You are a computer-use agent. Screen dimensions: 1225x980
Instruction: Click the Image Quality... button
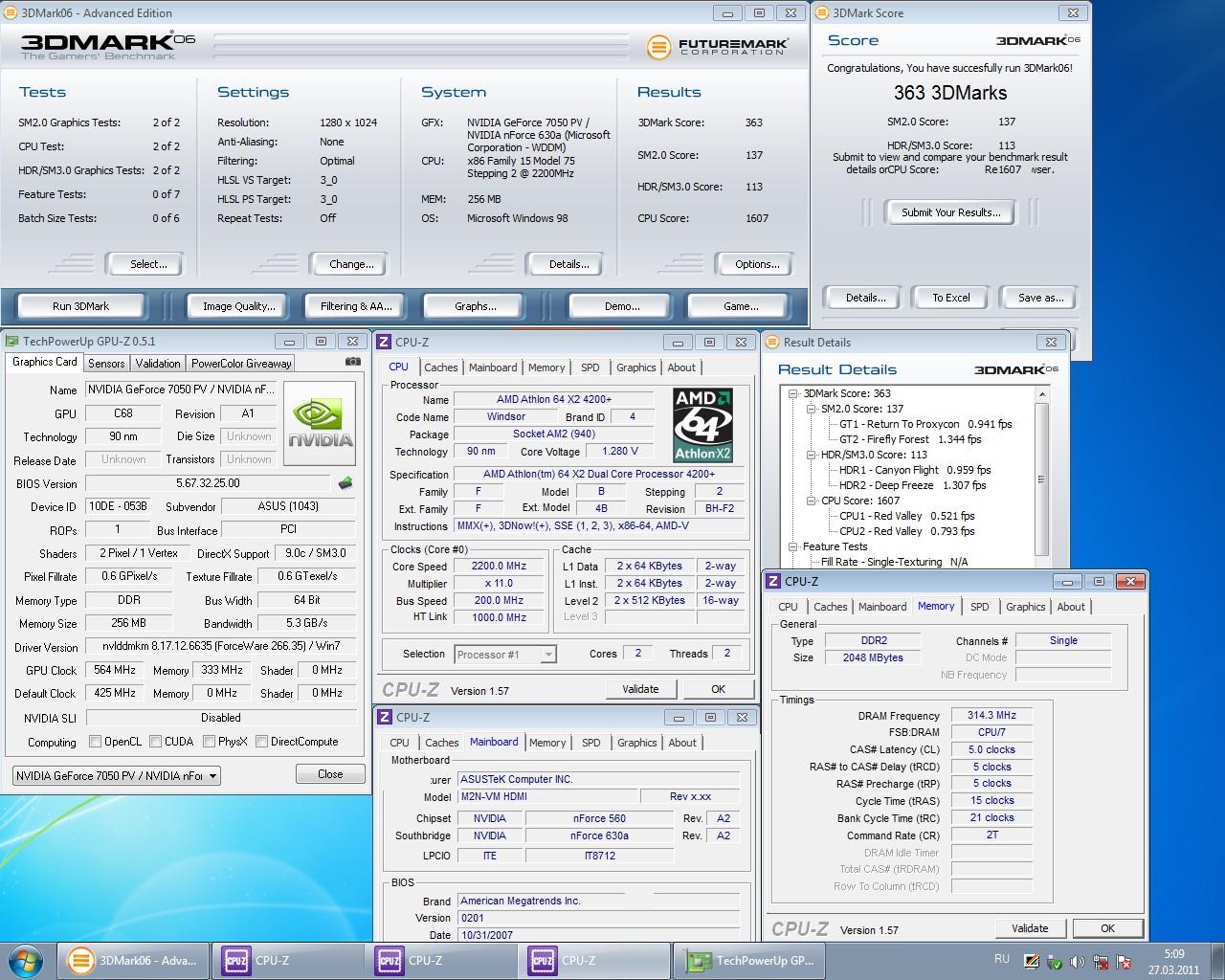click(239, 306)
